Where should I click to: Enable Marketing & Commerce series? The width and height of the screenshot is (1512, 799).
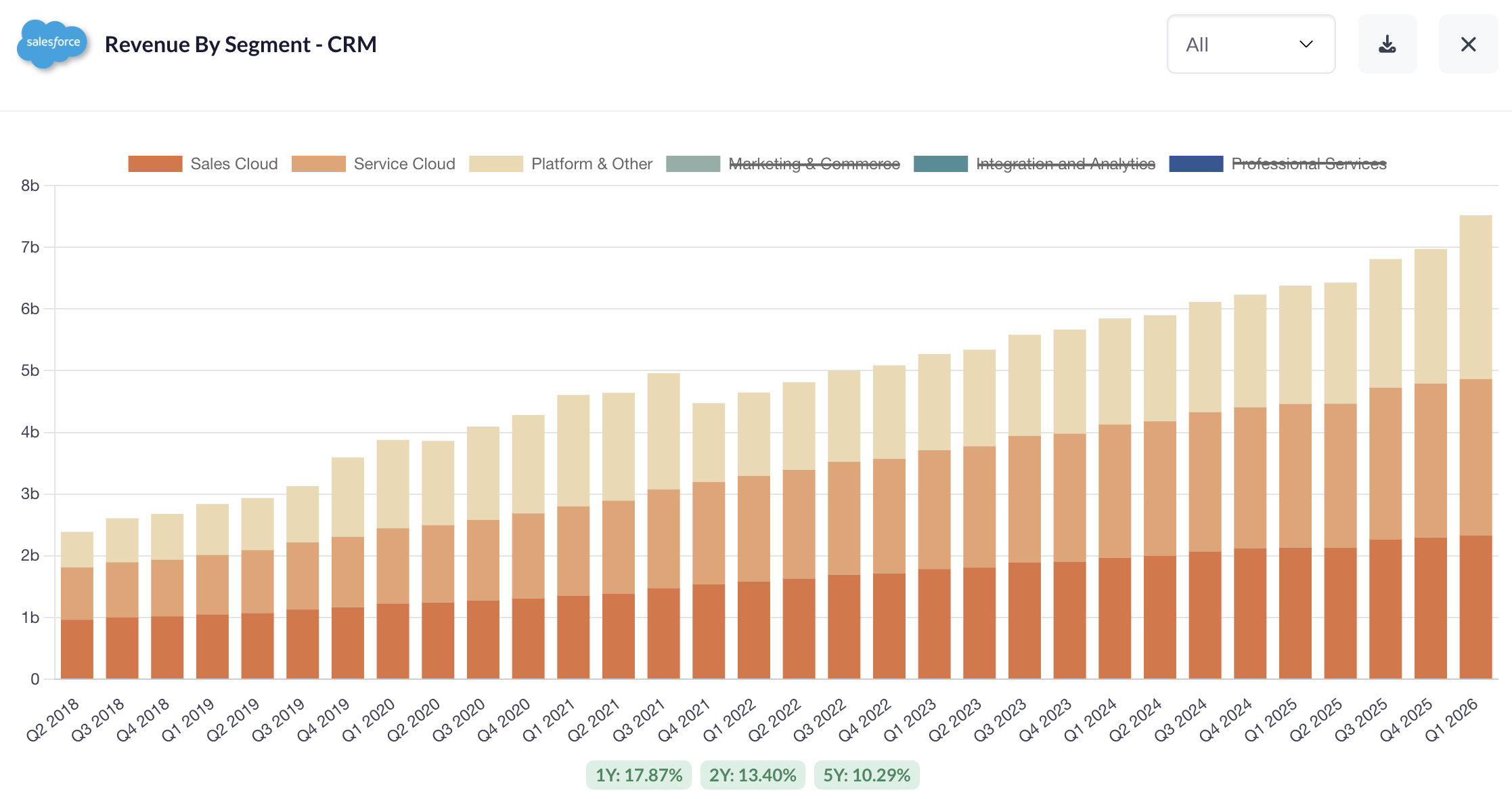tap(814, 164)
